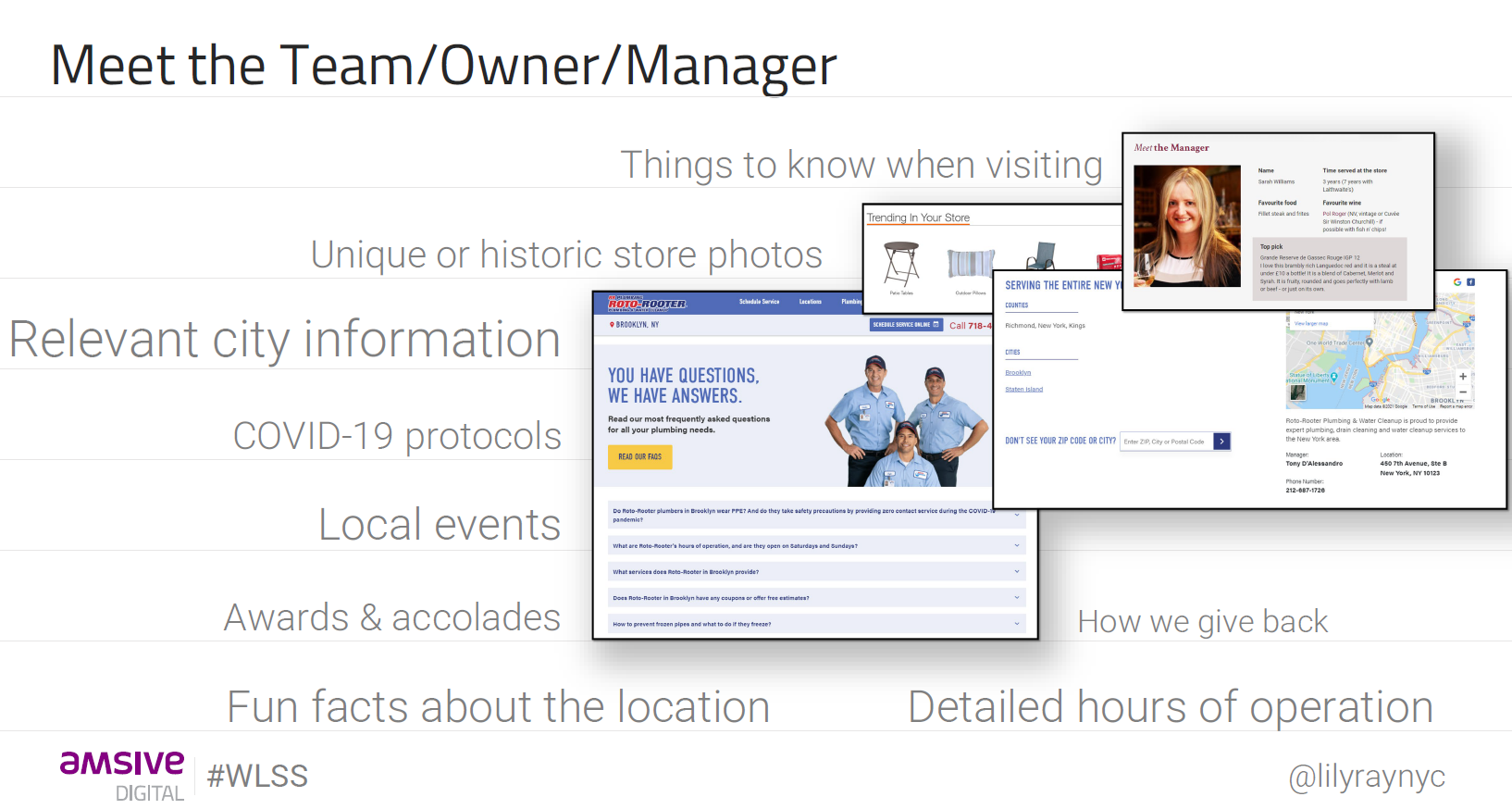
Task: Click the Roto-Rooter logo
Action: pyautogui.click(x=647, y=303)
